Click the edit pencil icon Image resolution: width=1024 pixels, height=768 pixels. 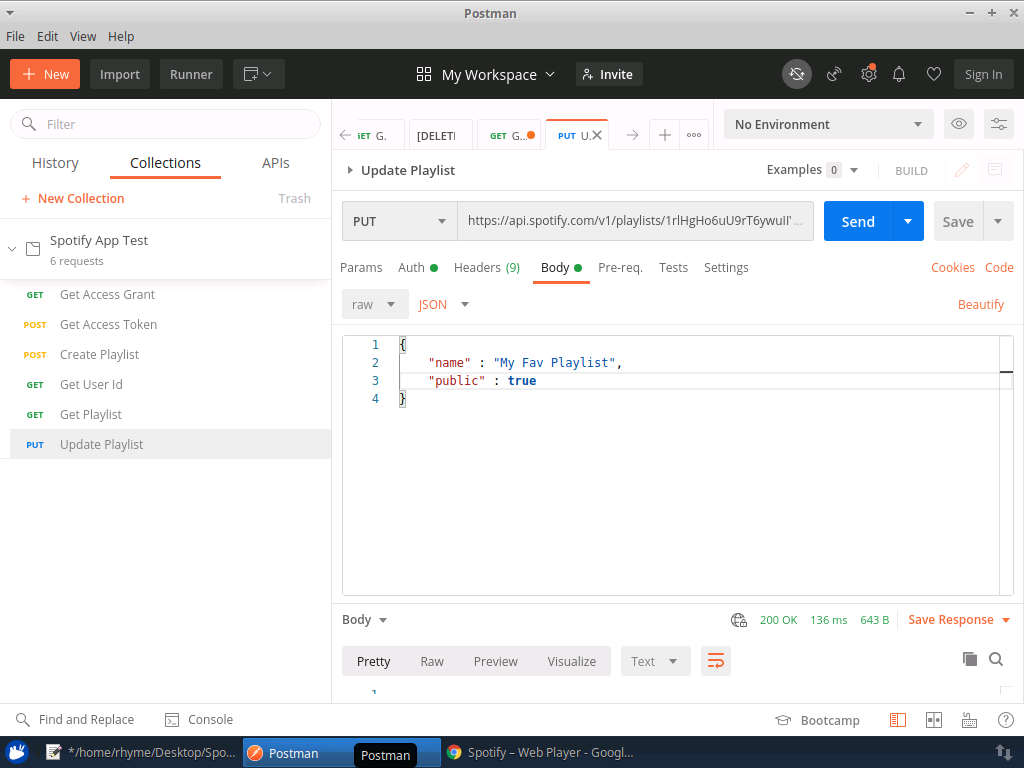(x=961, y=170)
